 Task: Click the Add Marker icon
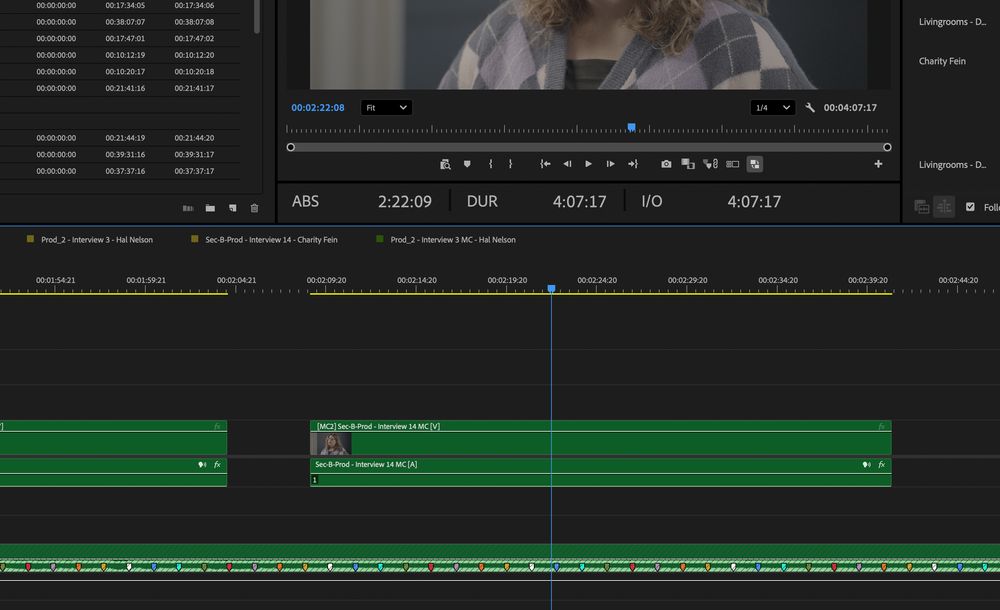[467, 164]
